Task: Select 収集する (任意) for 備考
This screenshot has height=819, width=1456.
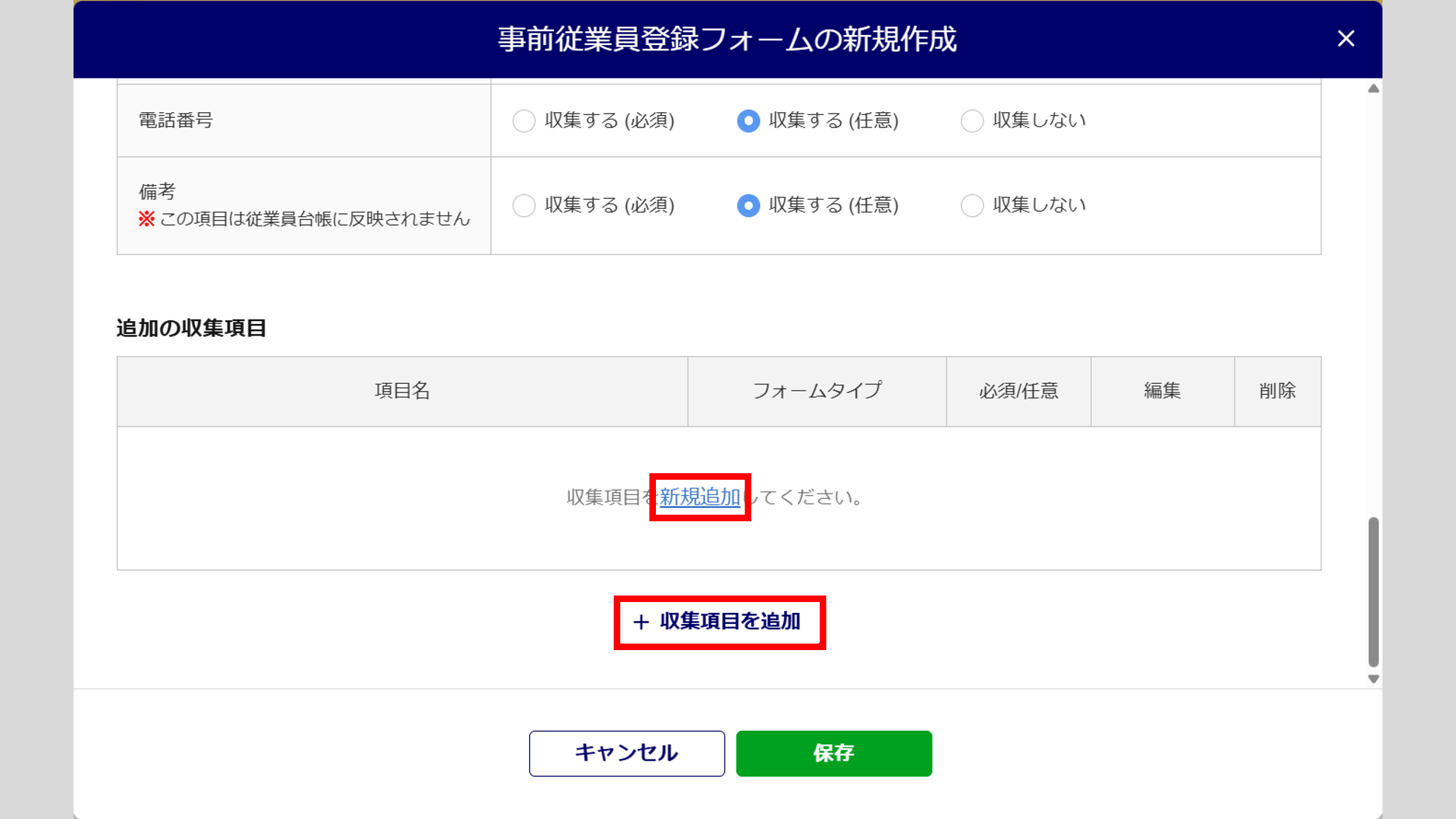Action: coord(748,205)
